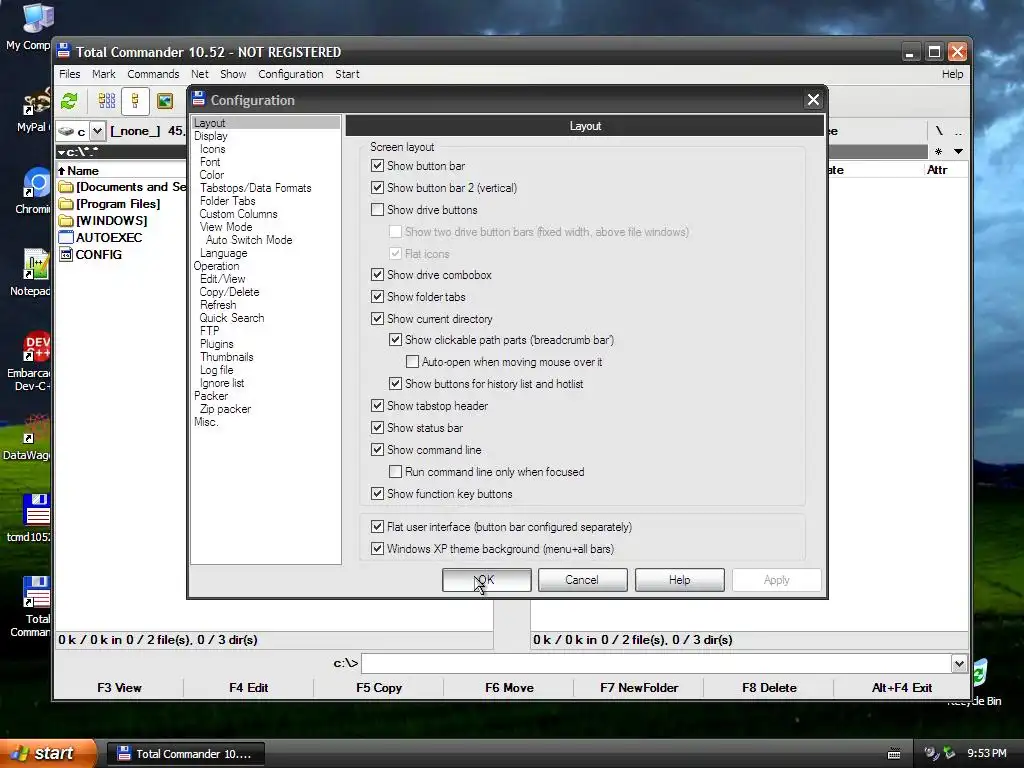Screen dimensions: 1024x768
Task: Click the F8 Delete function button
Action: [769, 688]
